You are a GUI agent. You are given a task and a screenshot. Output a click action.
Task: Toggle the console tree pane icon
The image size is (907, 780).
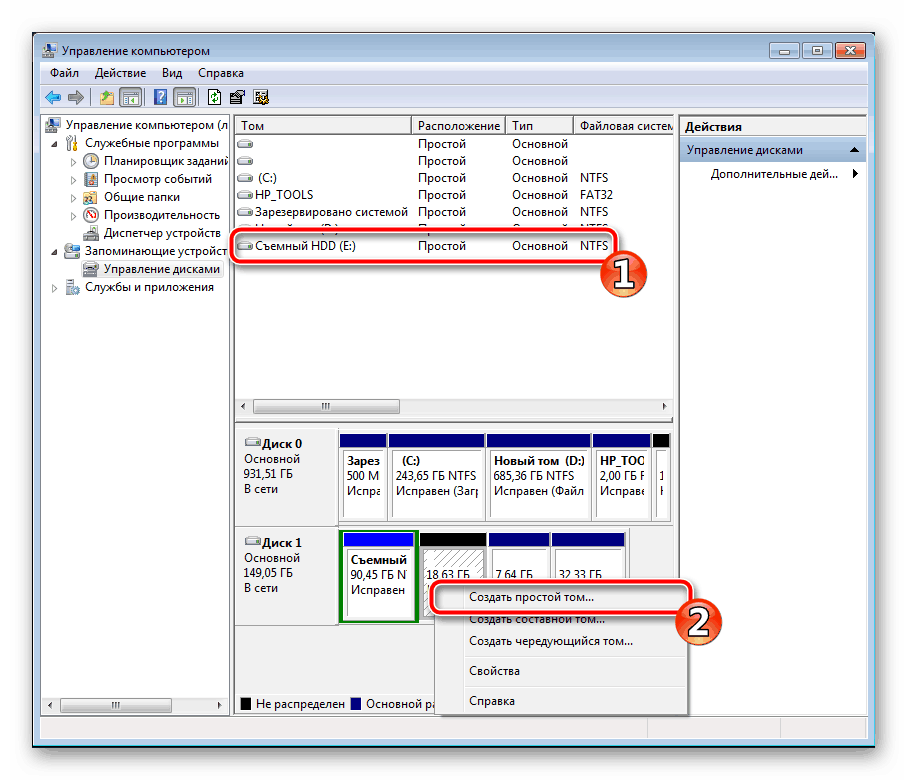point(130,97)
